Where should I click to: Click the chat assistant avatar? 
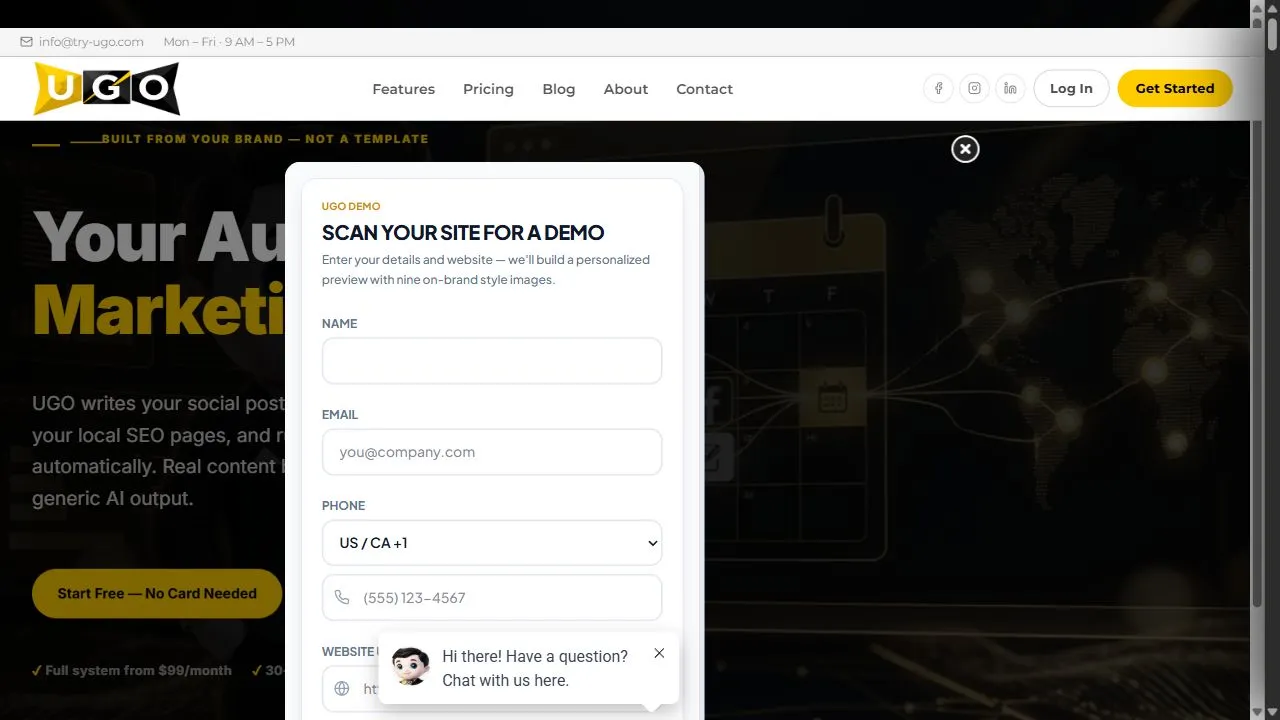coord(411,666)
